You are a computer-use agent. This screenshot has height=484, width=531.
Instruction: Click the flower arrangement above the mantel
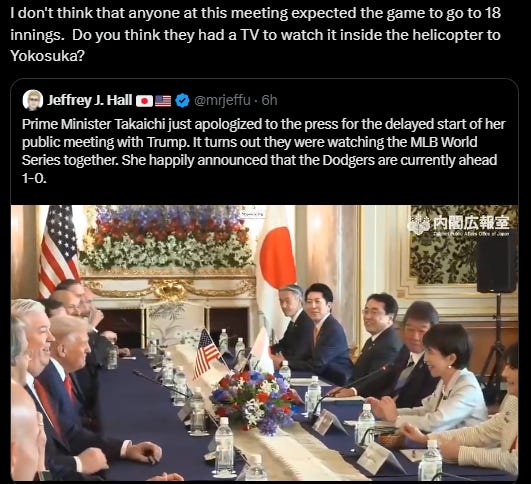pyautogui.click(x=166, y=237)
